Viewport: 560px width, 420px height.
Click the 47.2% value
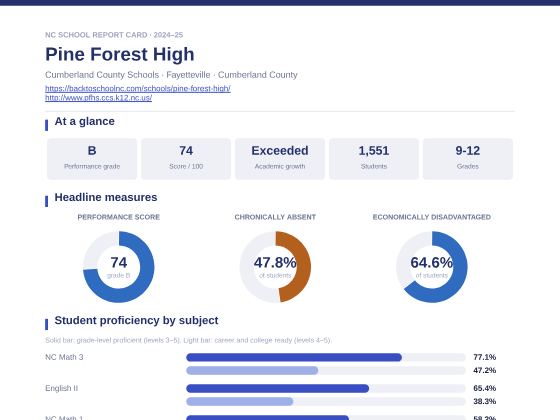(x=485, y=370)
